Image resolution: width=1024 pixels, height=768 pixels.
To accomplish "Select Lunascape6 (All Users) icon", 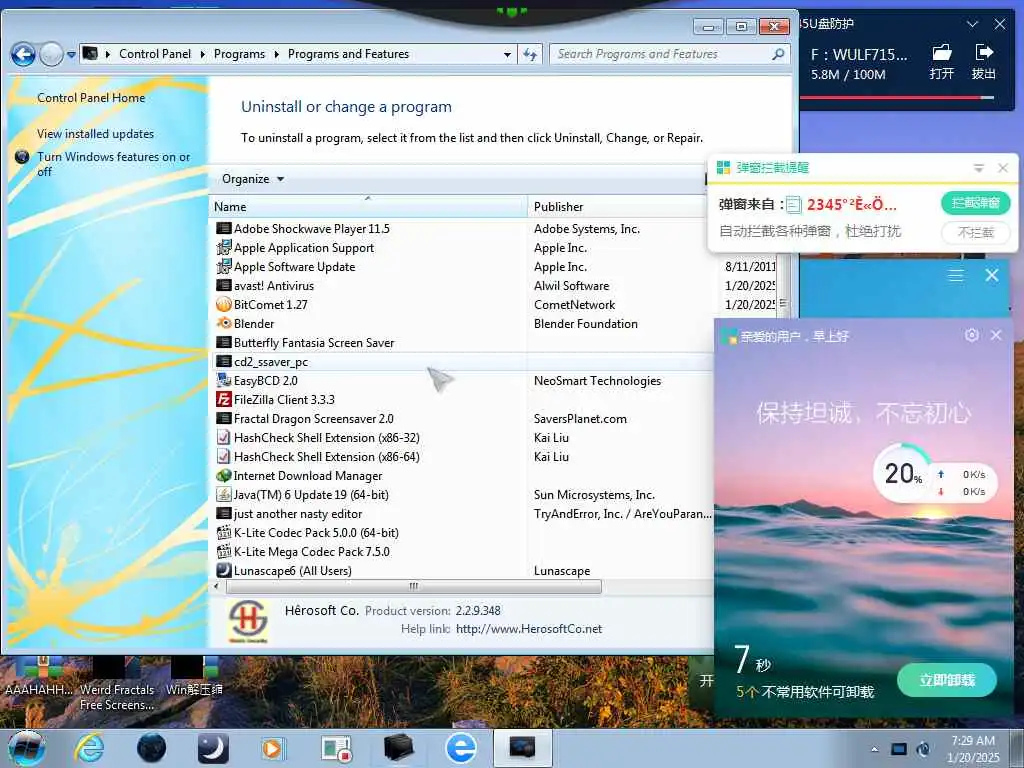I will (224, 571).
